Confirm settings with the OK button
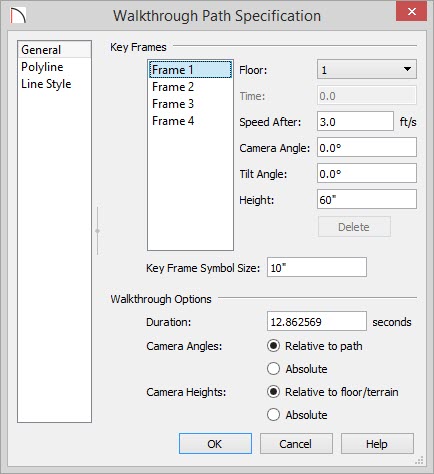This screenshot has width=434, height=474. point(215,444)
